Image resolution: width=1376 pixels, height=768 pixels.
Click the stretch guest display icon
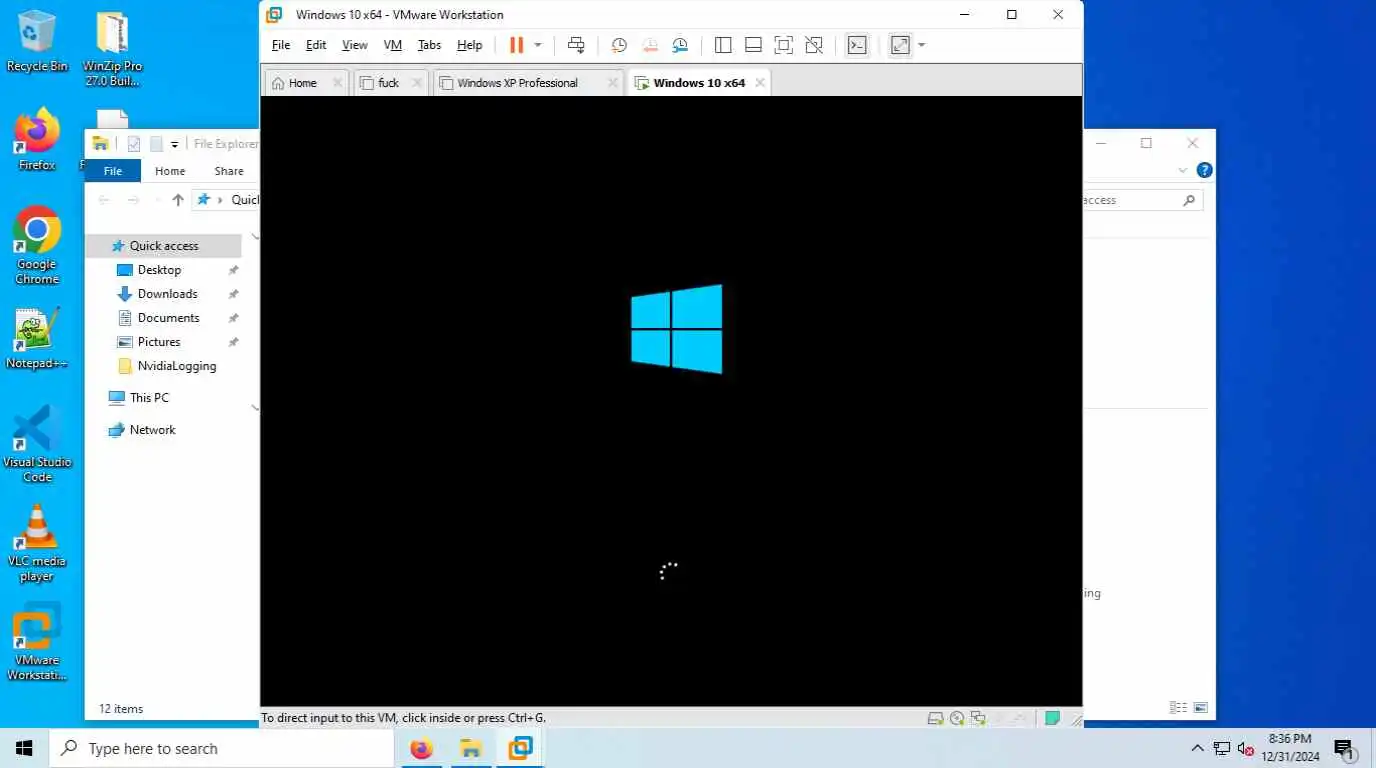900,45
